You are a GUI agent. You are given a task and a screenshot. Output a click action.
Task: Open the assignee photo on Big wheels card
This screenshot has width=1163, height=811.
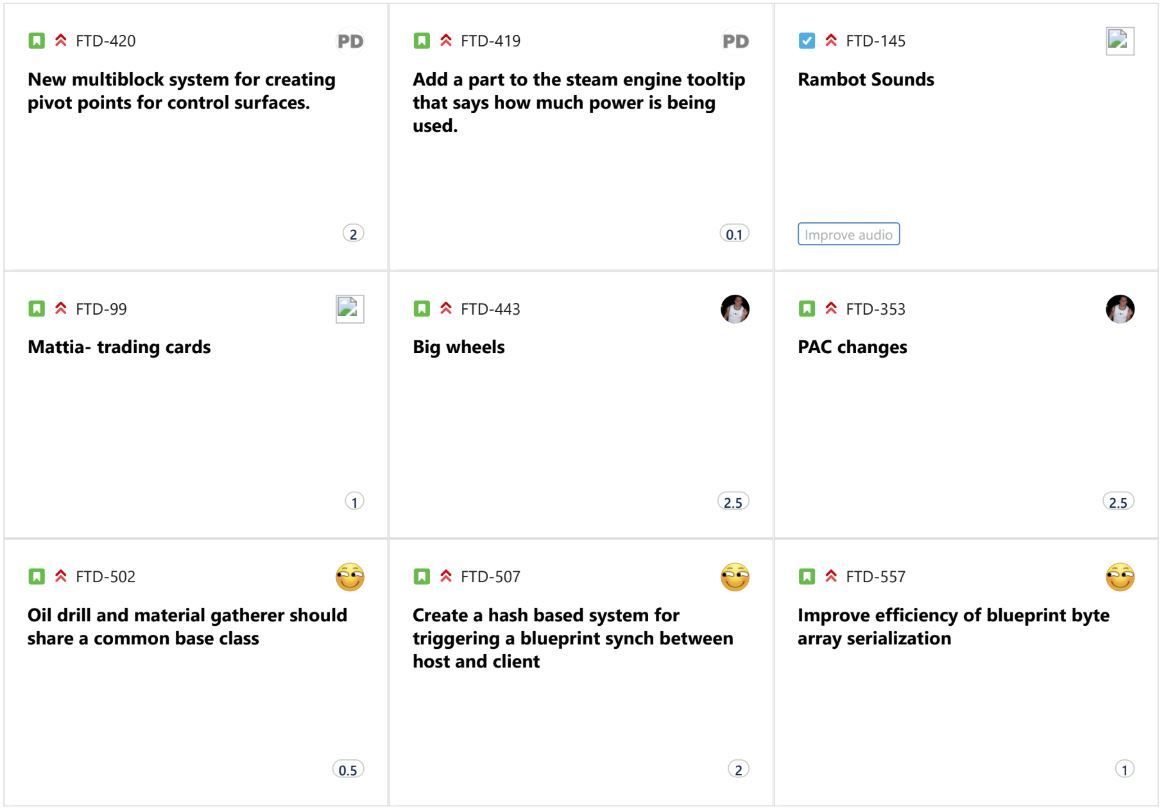[735, 309]
